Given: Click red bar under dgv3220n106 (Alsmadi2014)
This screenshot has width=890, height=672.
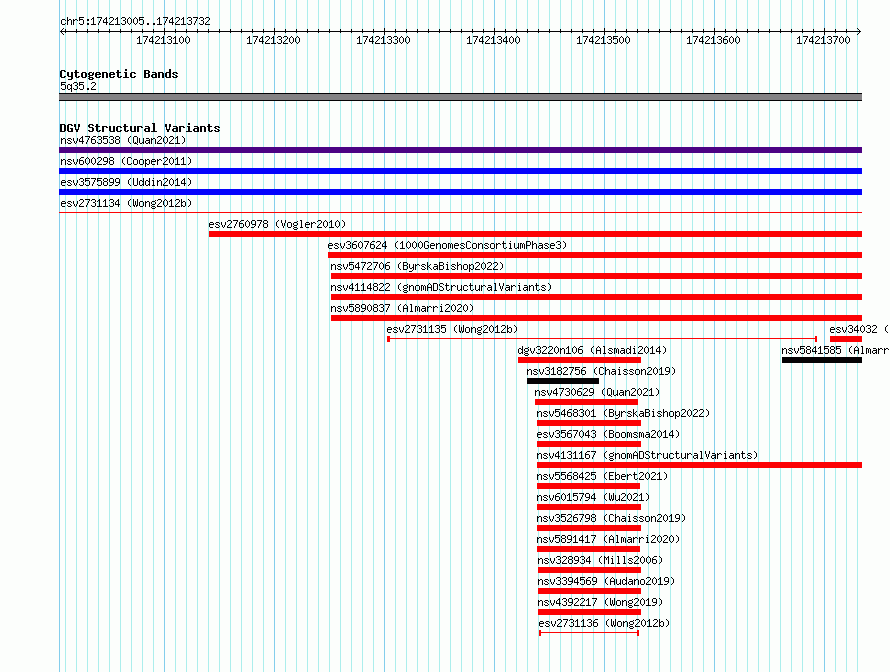Looking at the screenshot, I should point(580,360).
